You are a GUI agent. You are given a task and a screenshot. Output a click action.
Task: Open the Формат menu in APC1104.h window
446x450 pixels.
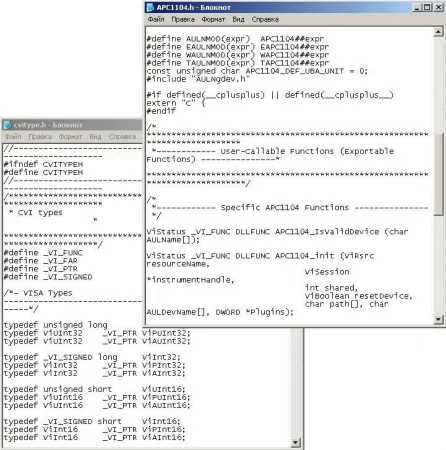click(x=213, y=19)
